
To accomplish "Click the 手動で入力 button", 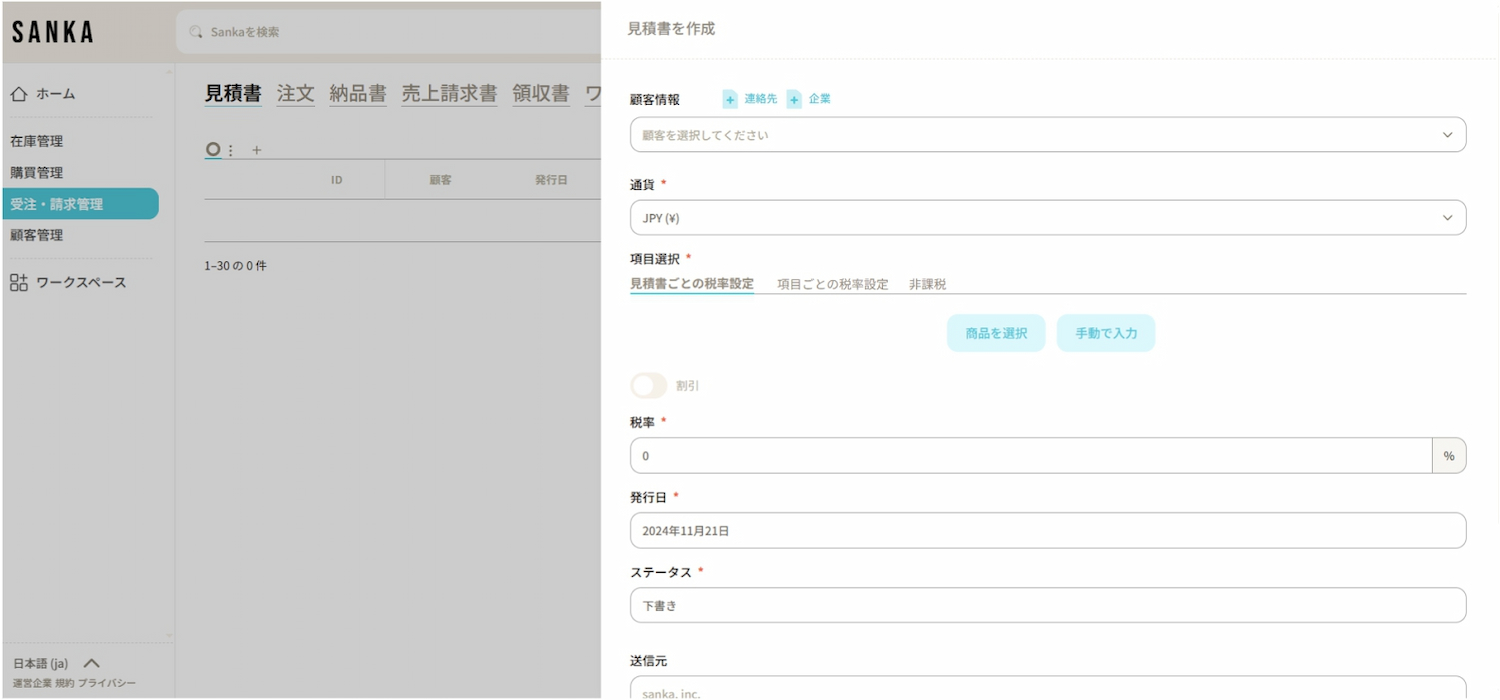I will [1105, 333].
